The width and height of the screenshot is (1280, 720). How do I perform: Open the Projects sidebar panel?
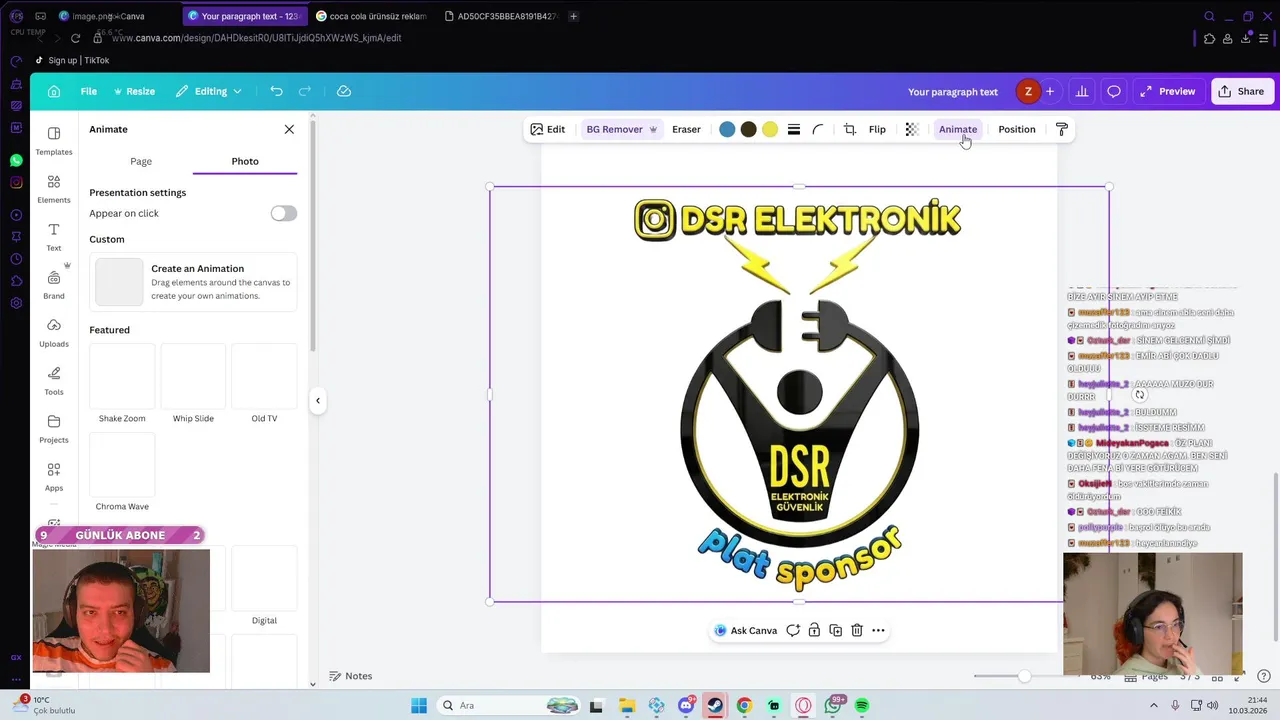54,429
